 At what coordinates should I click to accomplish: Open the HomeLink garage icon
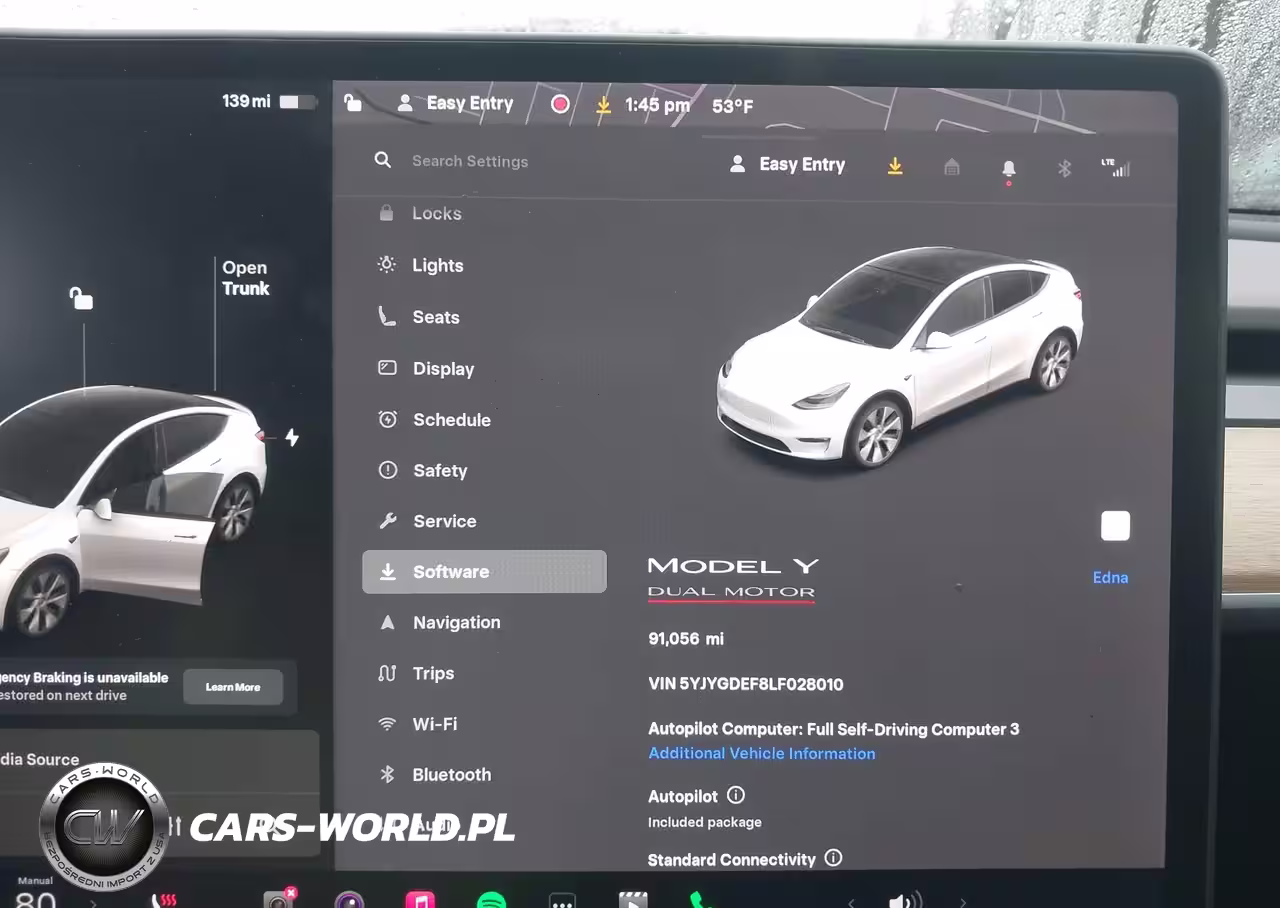(952, 167)
